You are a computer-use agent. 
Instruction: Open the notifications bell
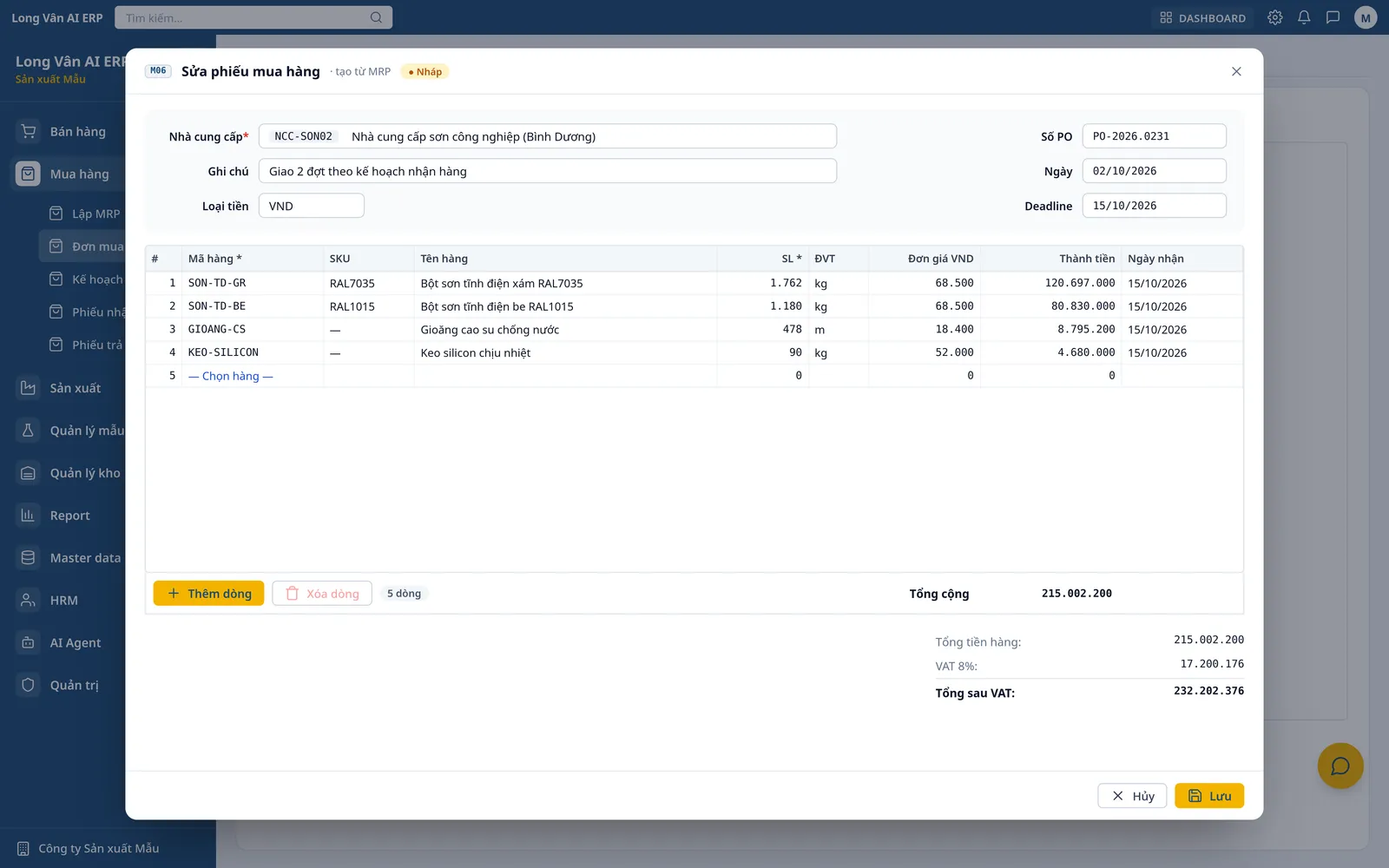(1304, 17)
